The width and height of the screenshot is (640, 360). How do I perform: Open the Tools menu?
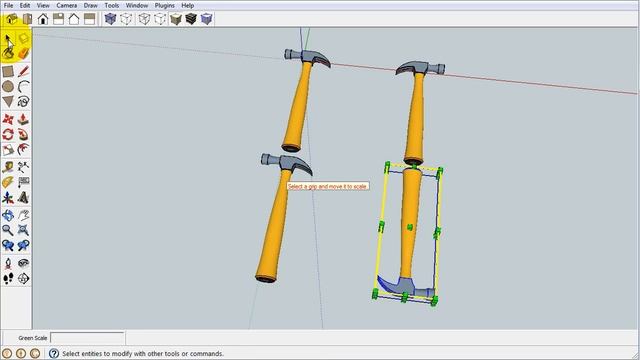click(111, 6)
